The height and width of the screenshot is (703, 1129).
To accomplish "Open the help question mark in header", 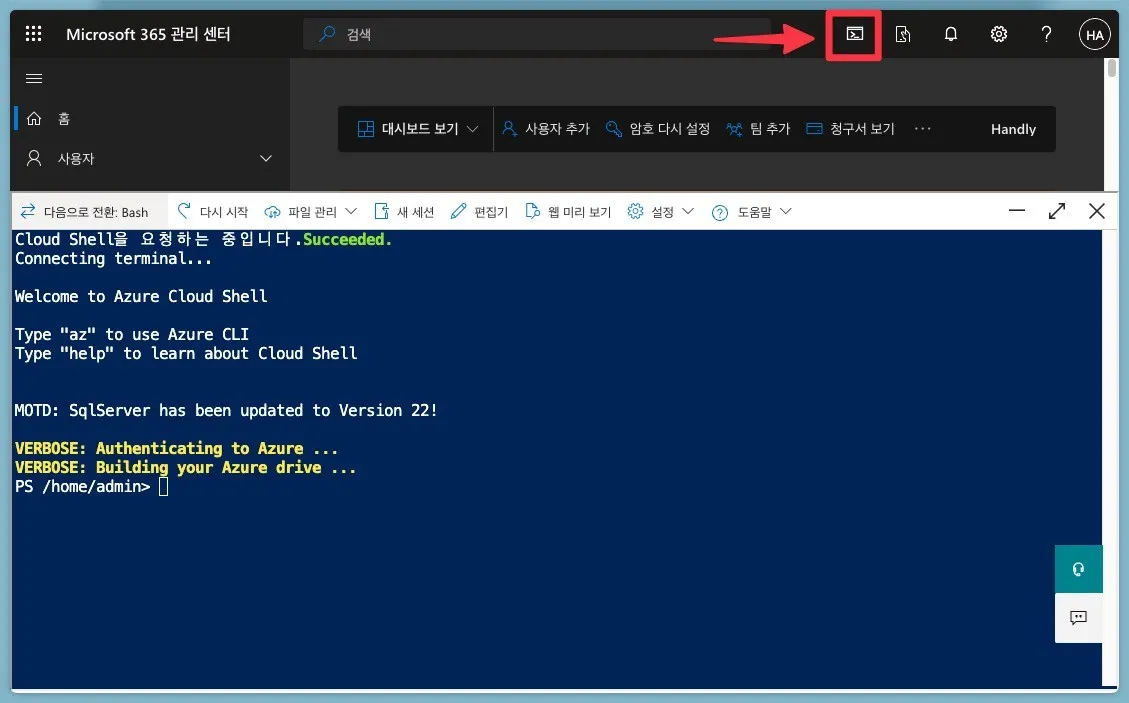I will coord(1046,34).
